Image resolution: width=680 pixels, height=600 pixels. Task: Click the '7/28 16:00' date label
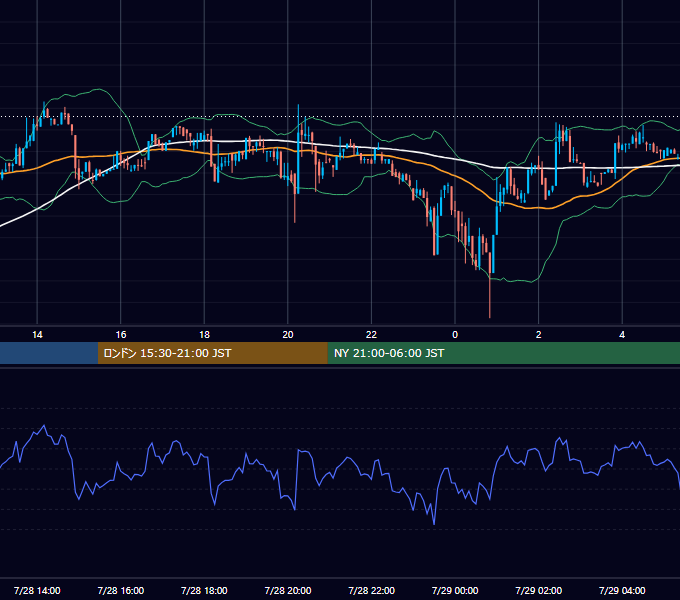(121, 590)
